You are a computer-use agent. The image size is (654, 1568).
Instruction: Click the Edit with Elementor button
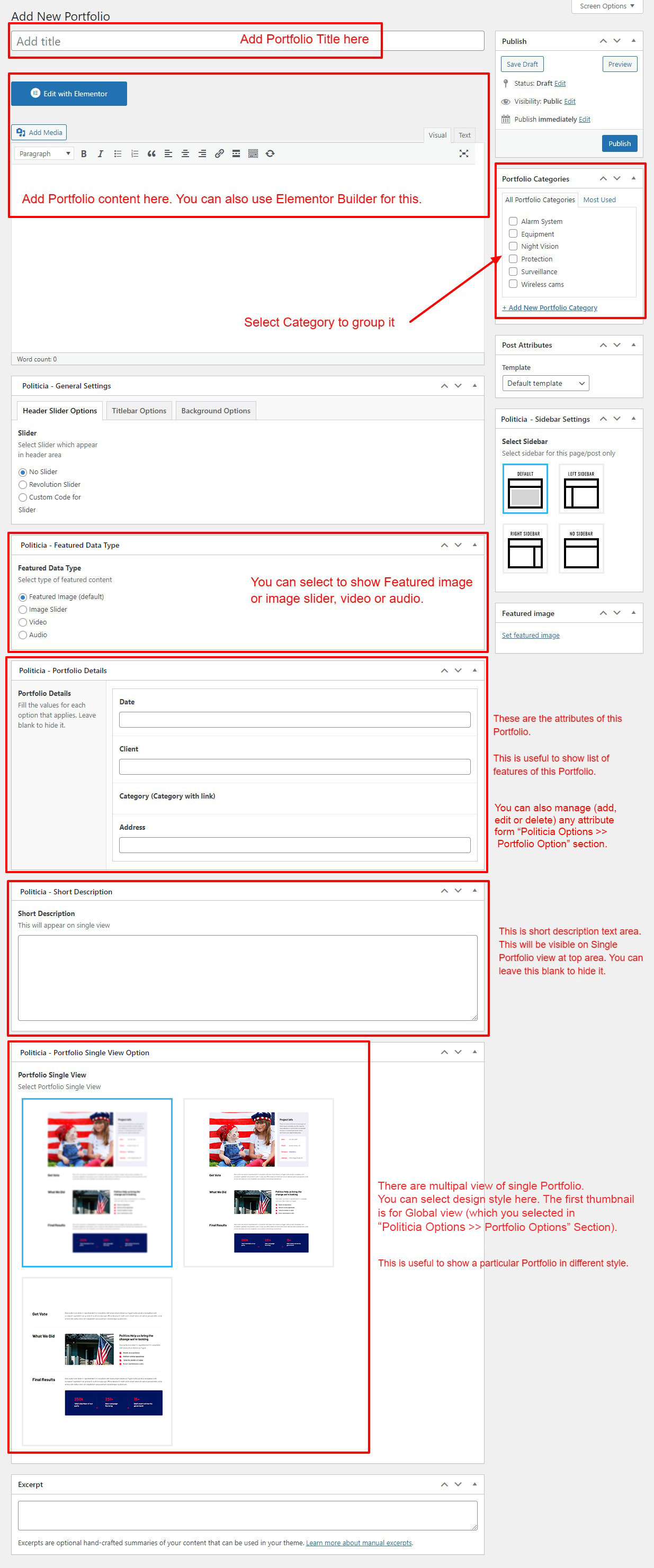pos(69,94)
